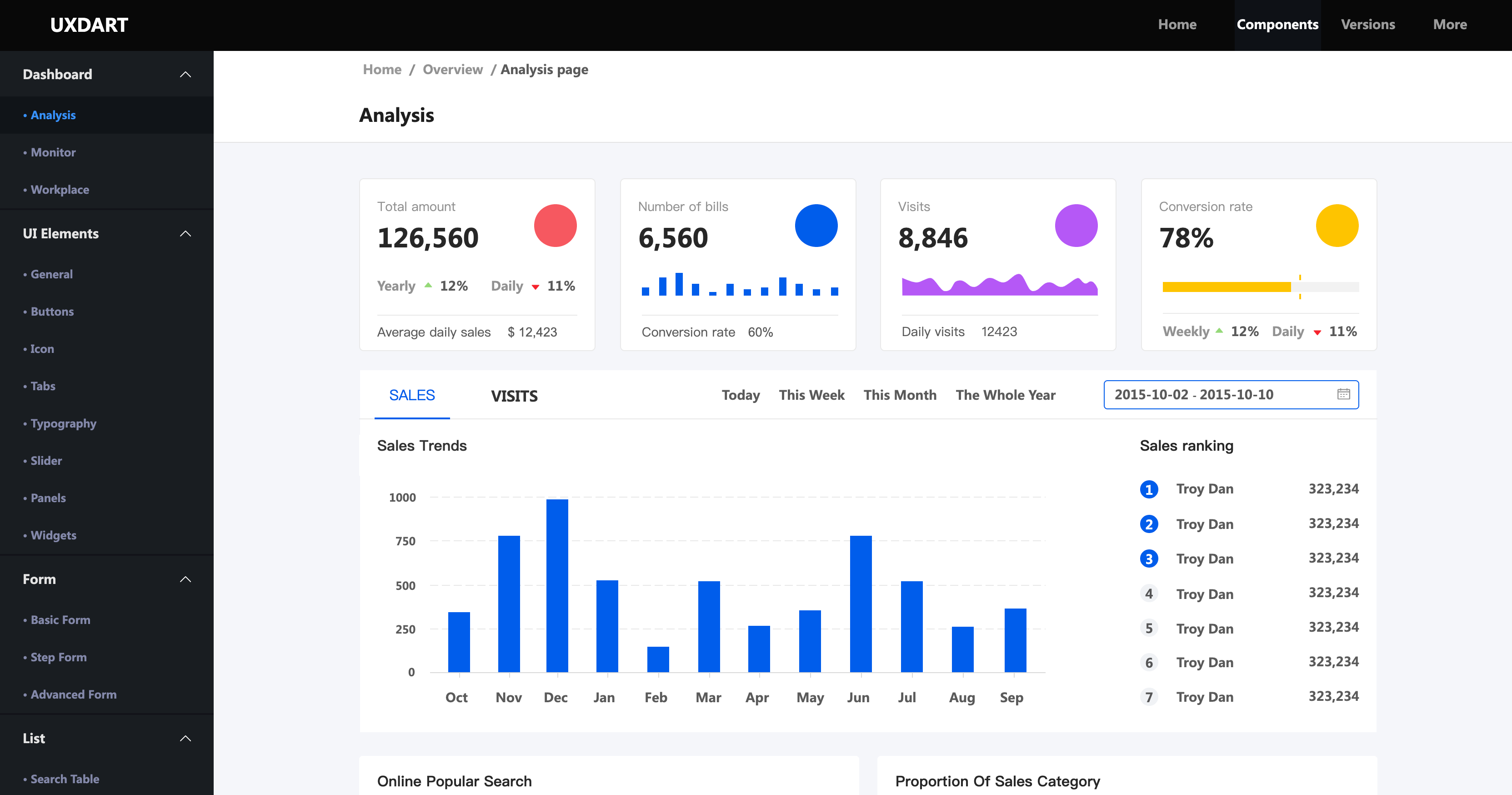This screenshot has height=795, width=1512.
Task: Click the purple circle on Visits card
Action: (x=1076, y=226)
